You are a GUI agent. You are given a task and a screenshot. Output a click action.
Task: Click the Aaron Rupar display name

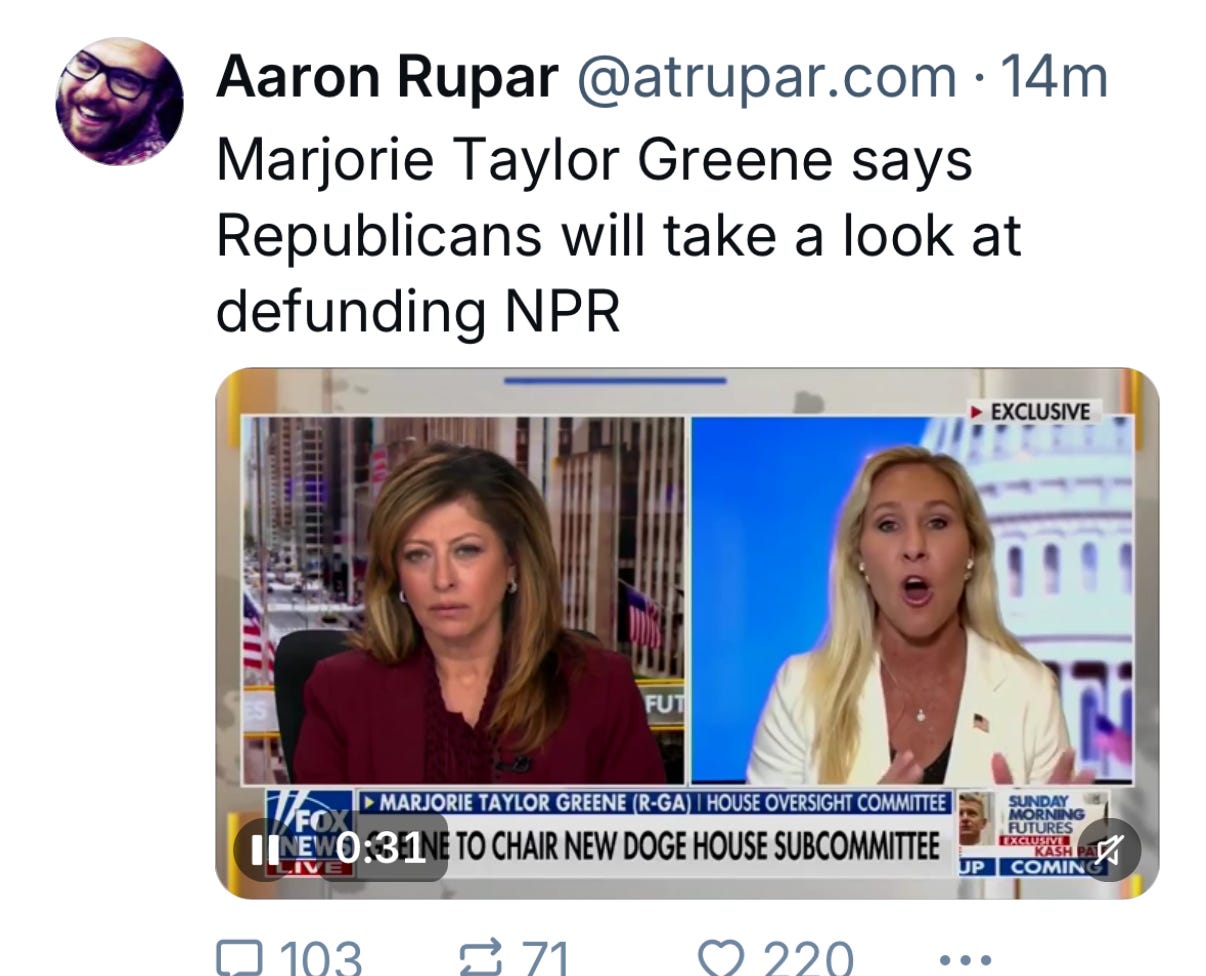coord(386,76)
